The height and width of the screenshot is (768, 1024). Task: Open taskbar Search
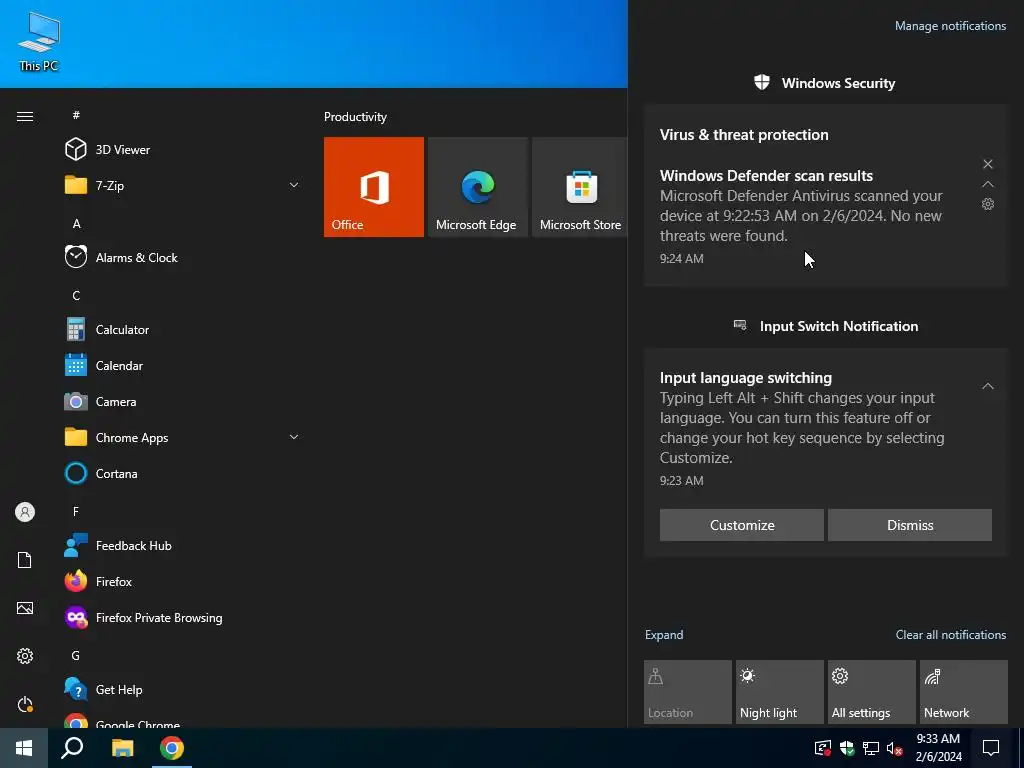(x=72, y=748)
